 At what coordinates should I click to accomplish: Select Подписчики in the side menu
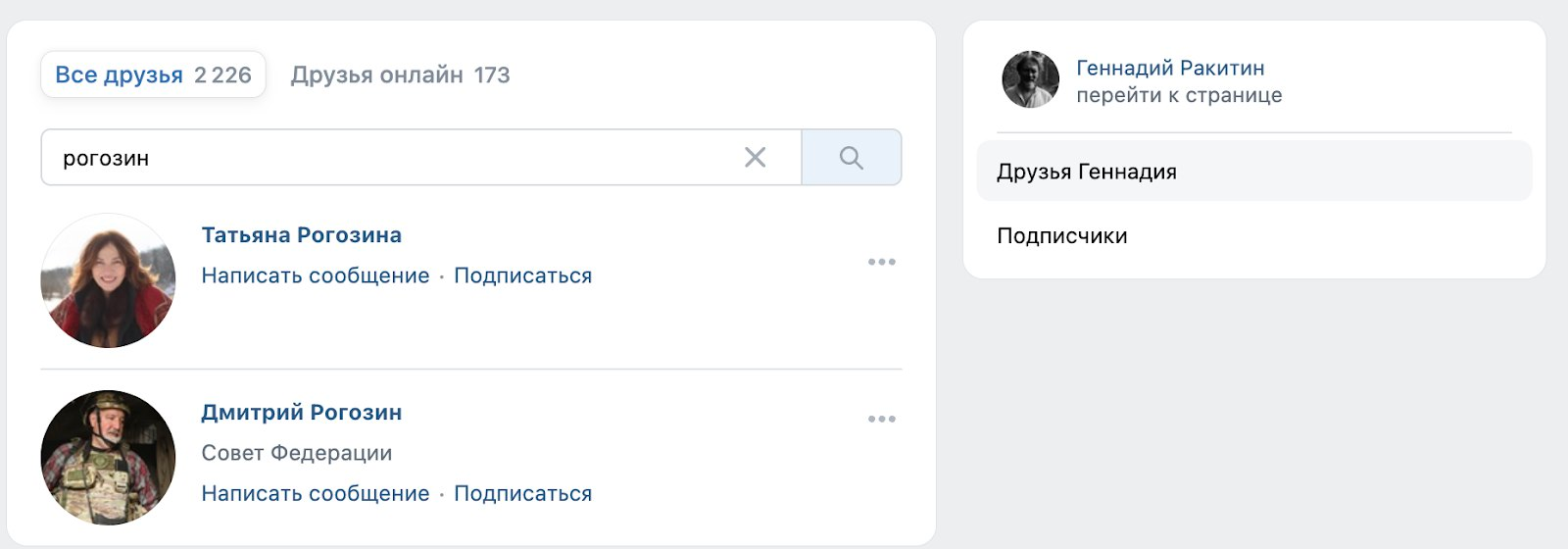click(x=1254, y=235)
